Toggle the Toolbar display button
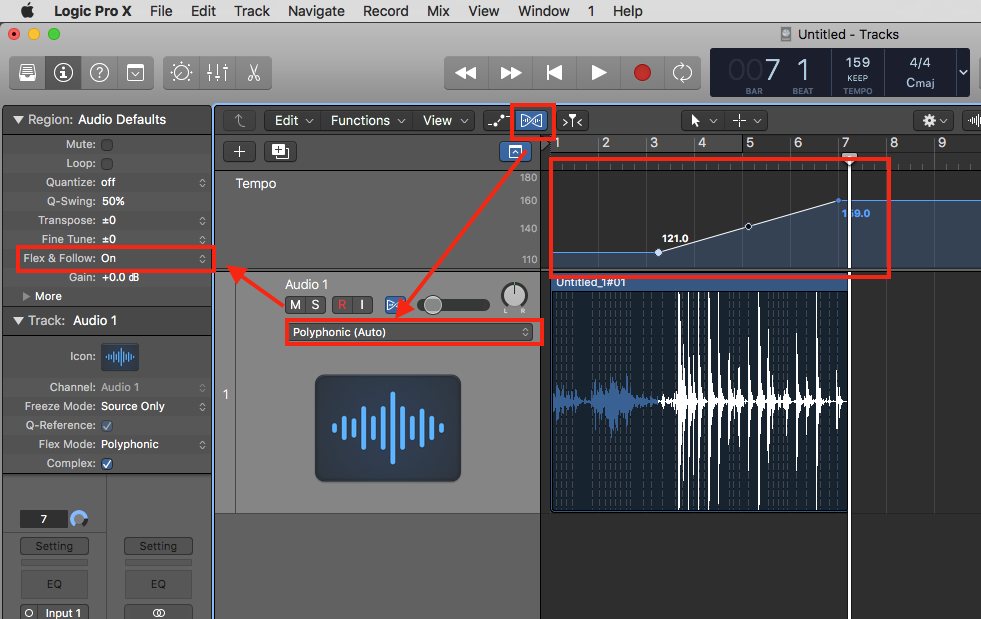Viewport: 981px width, 619px height. [135, 73]
